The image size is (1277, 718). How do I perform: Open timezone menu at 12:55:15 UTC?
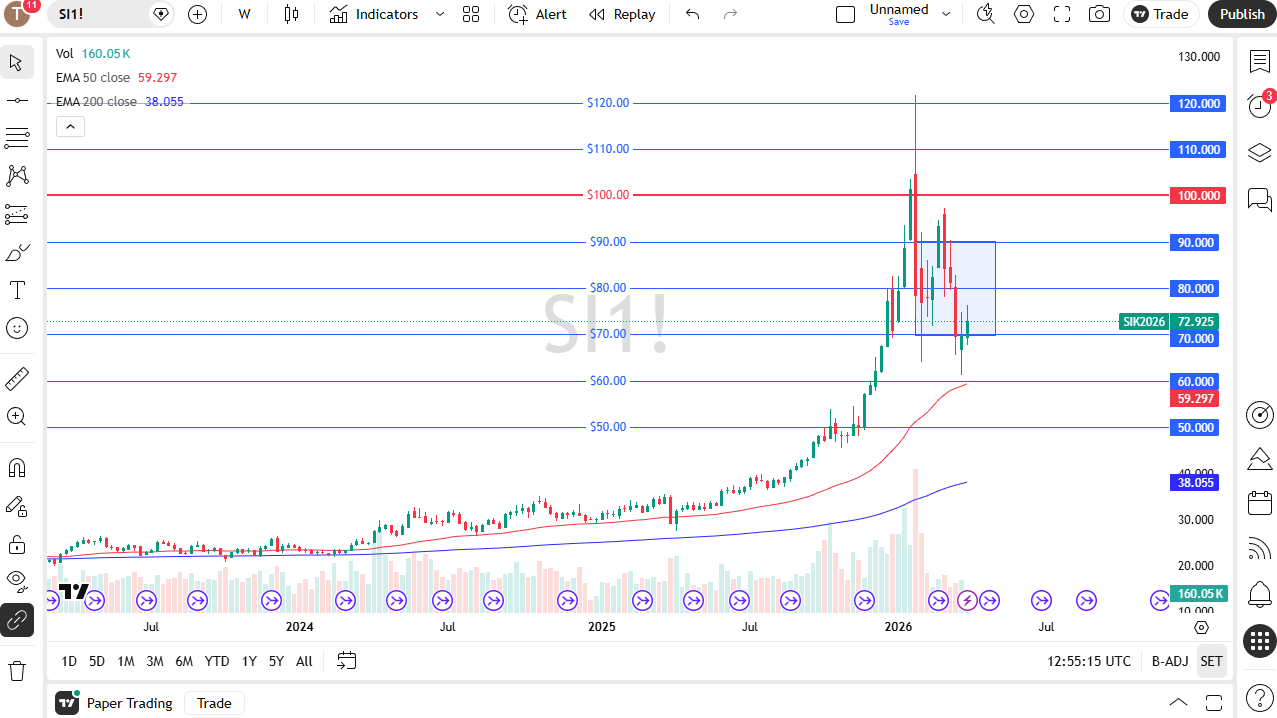click(1089, 661)
